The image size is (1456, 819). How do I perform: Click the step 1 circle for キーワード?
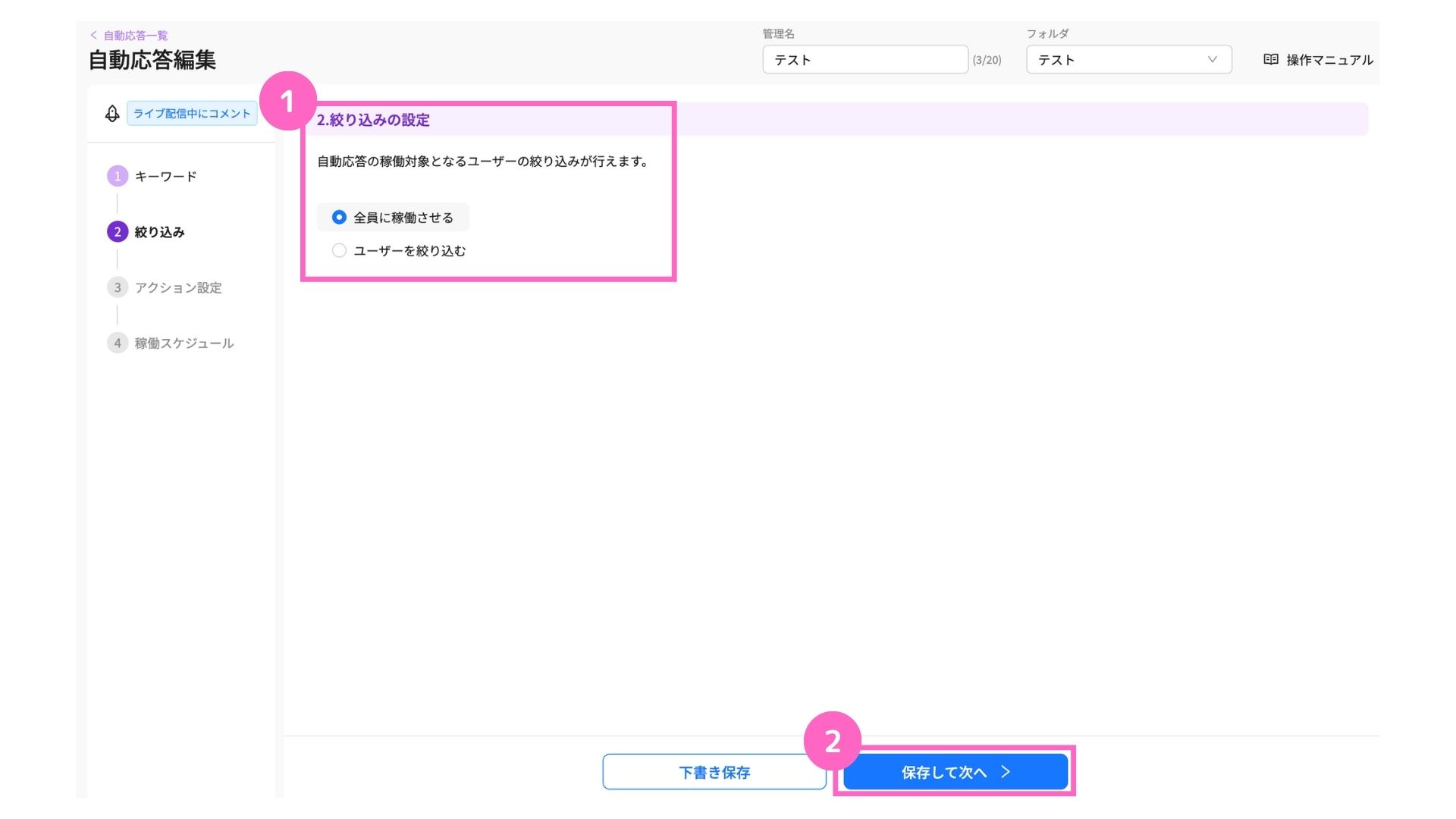point(118,176)
